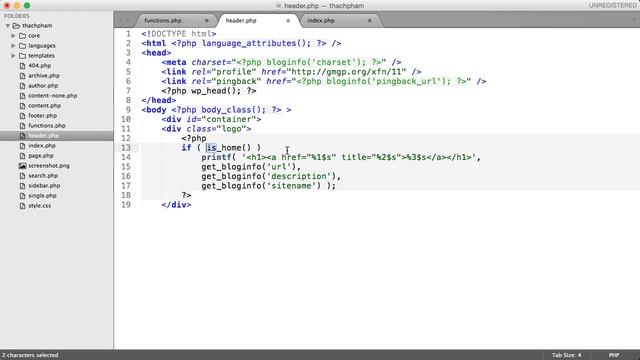Screen dimensions: 640x360
Task: Open author.php from the sidebar
Action: pos(43,86)
